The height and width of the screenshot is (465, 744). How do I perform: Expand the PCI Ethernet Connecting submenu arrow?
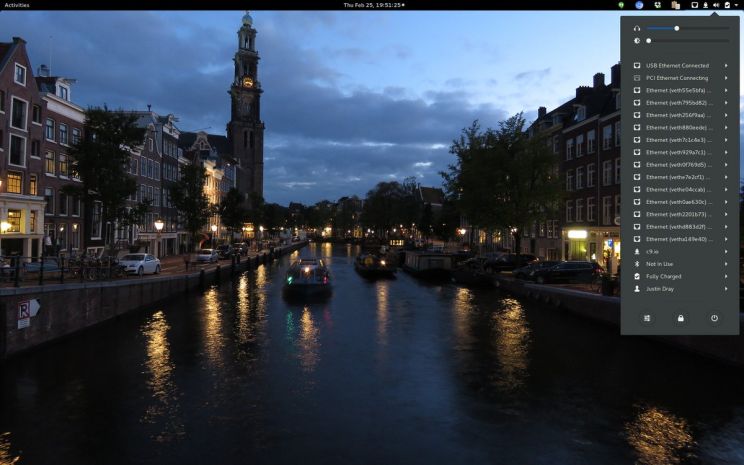point(726,78)
